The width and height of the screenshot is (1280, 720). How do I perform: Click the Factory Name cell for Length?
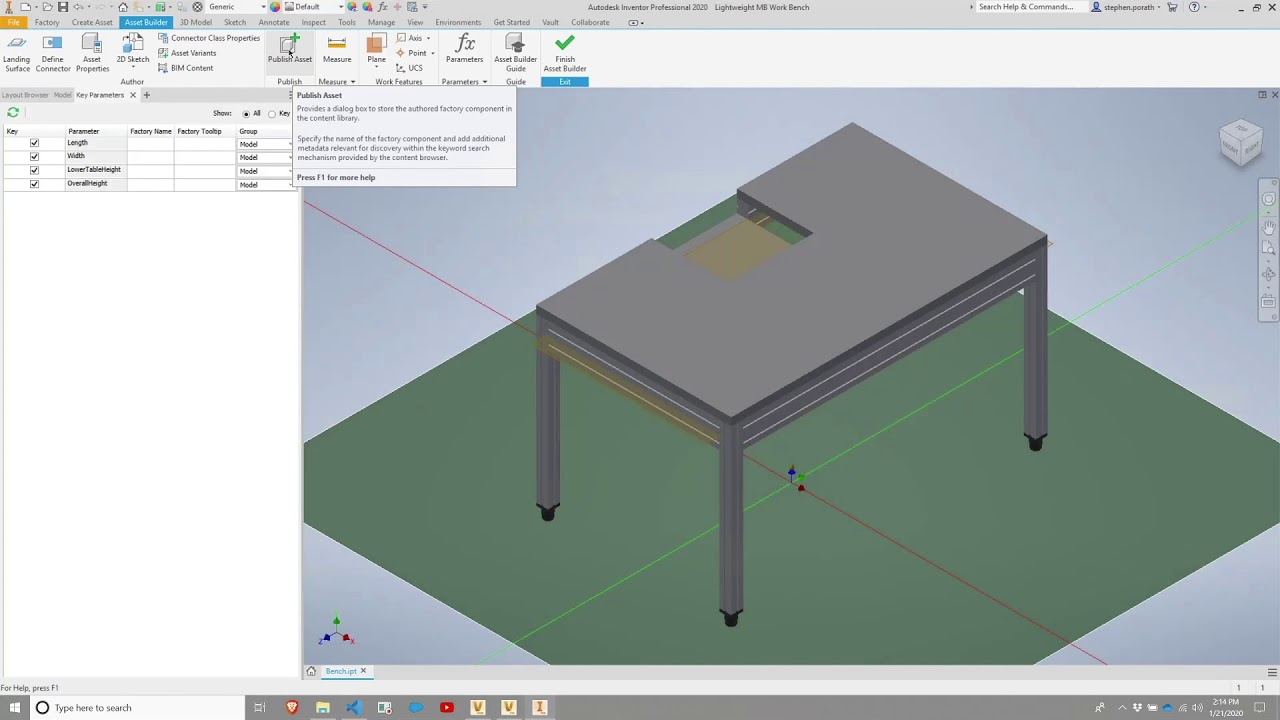click(150, 143)
